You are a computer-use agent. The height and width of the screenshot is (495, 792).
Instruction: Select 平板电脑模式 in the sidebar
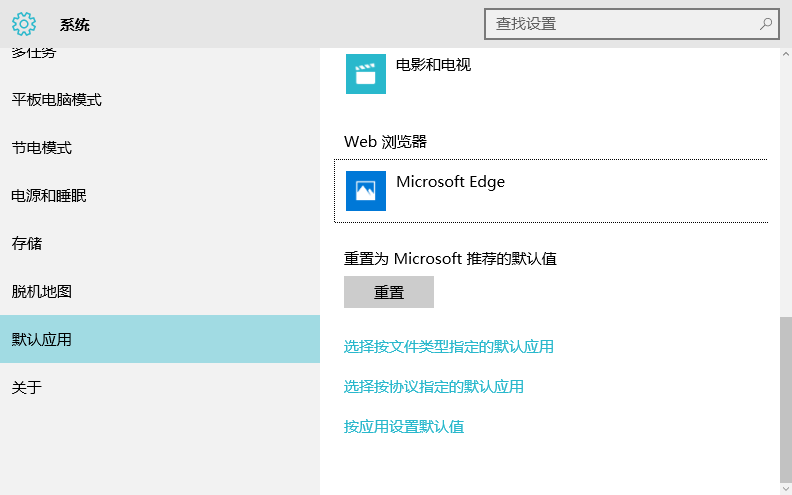click(56, 100)
